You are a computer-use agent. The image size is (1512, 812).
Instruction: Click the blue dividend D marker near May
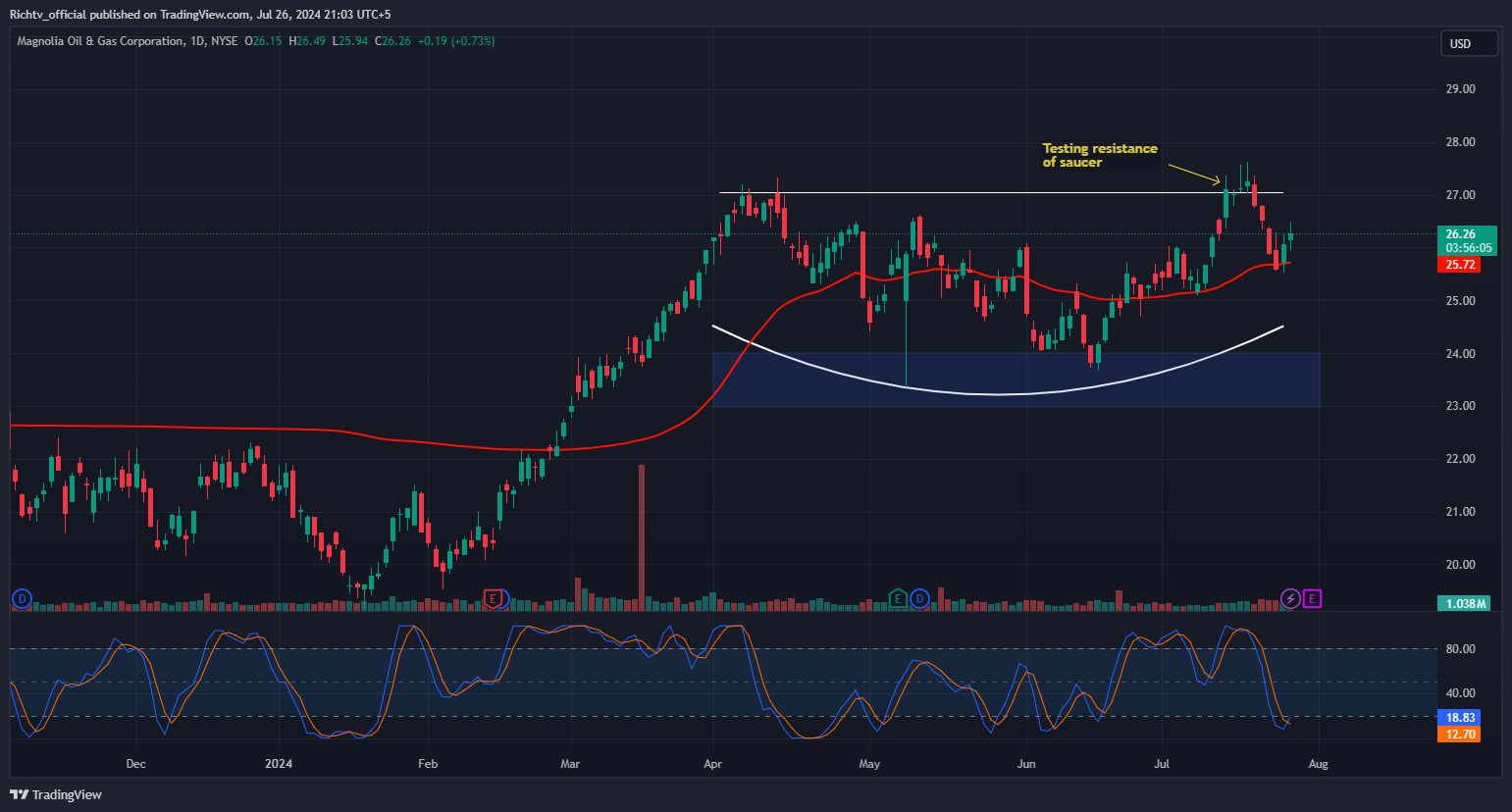coord(919,598)
